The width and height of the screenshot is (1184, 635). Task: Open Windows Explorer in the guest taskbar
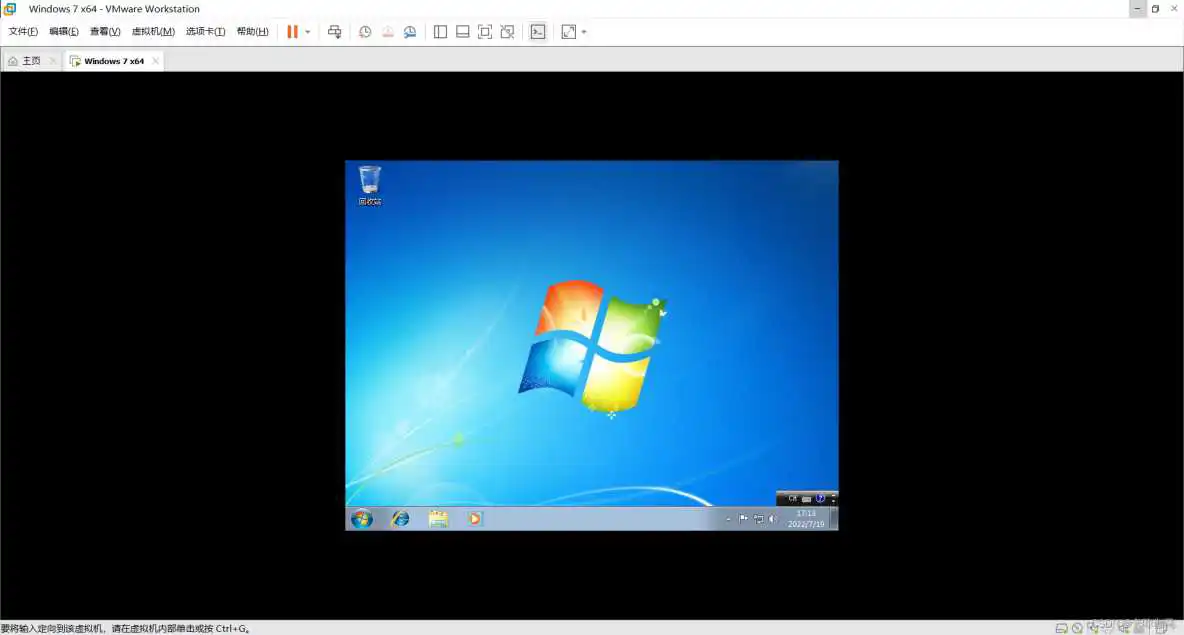click(438, 518)
